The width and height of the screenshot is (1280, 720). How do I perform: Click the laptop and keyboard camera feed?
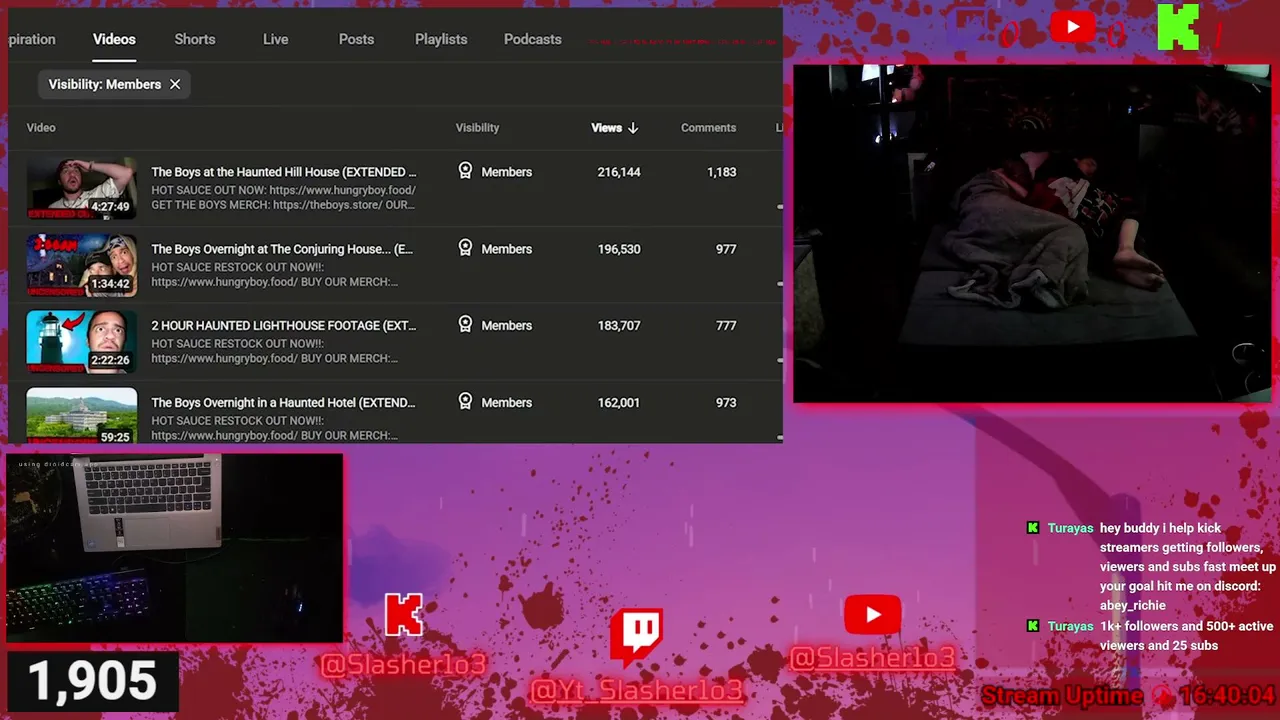point(175,548)
